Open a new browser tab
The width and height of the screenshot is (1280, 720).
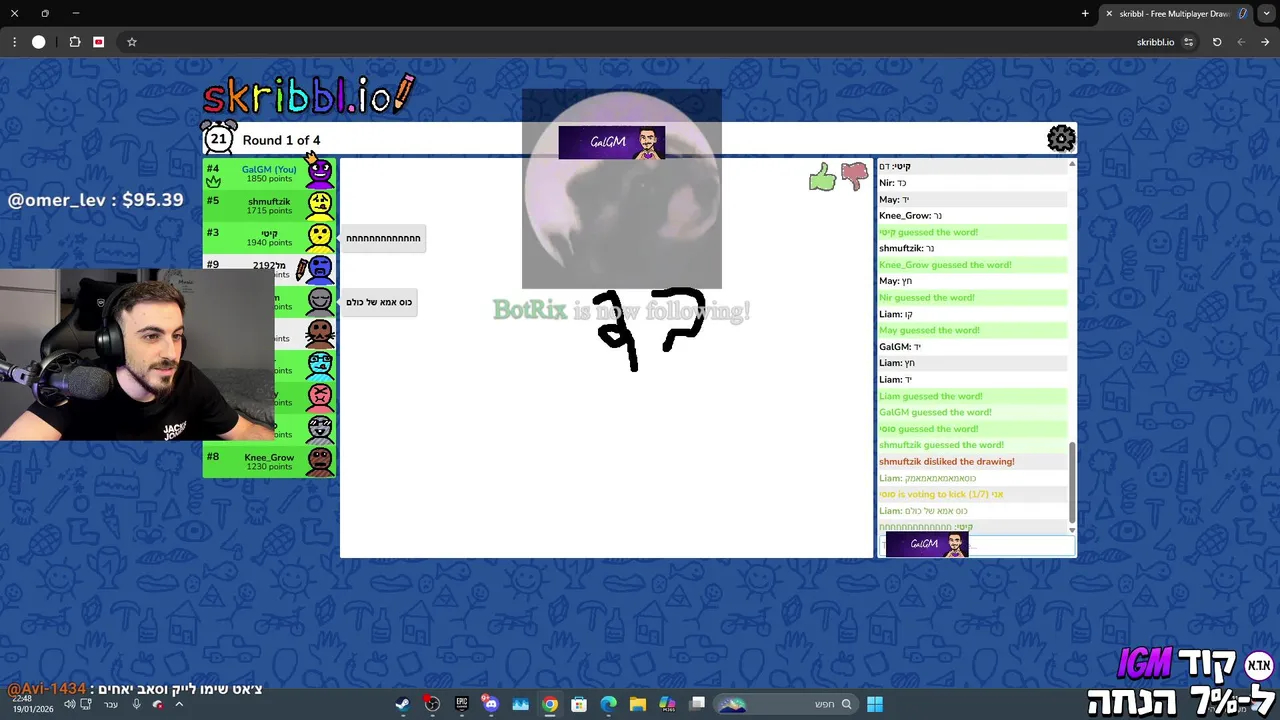click(x=1085, y=13)
